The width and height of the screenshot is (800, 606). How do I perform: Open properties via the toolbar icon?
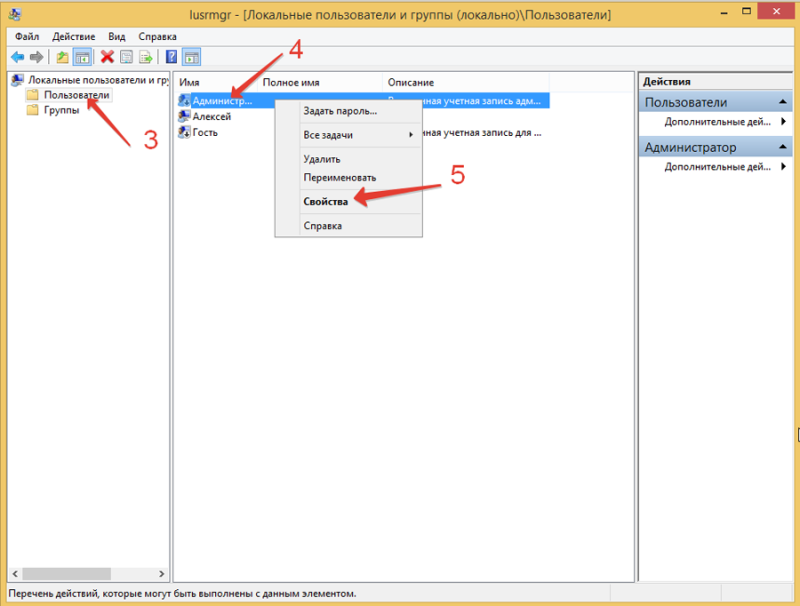tap(126, 56)
